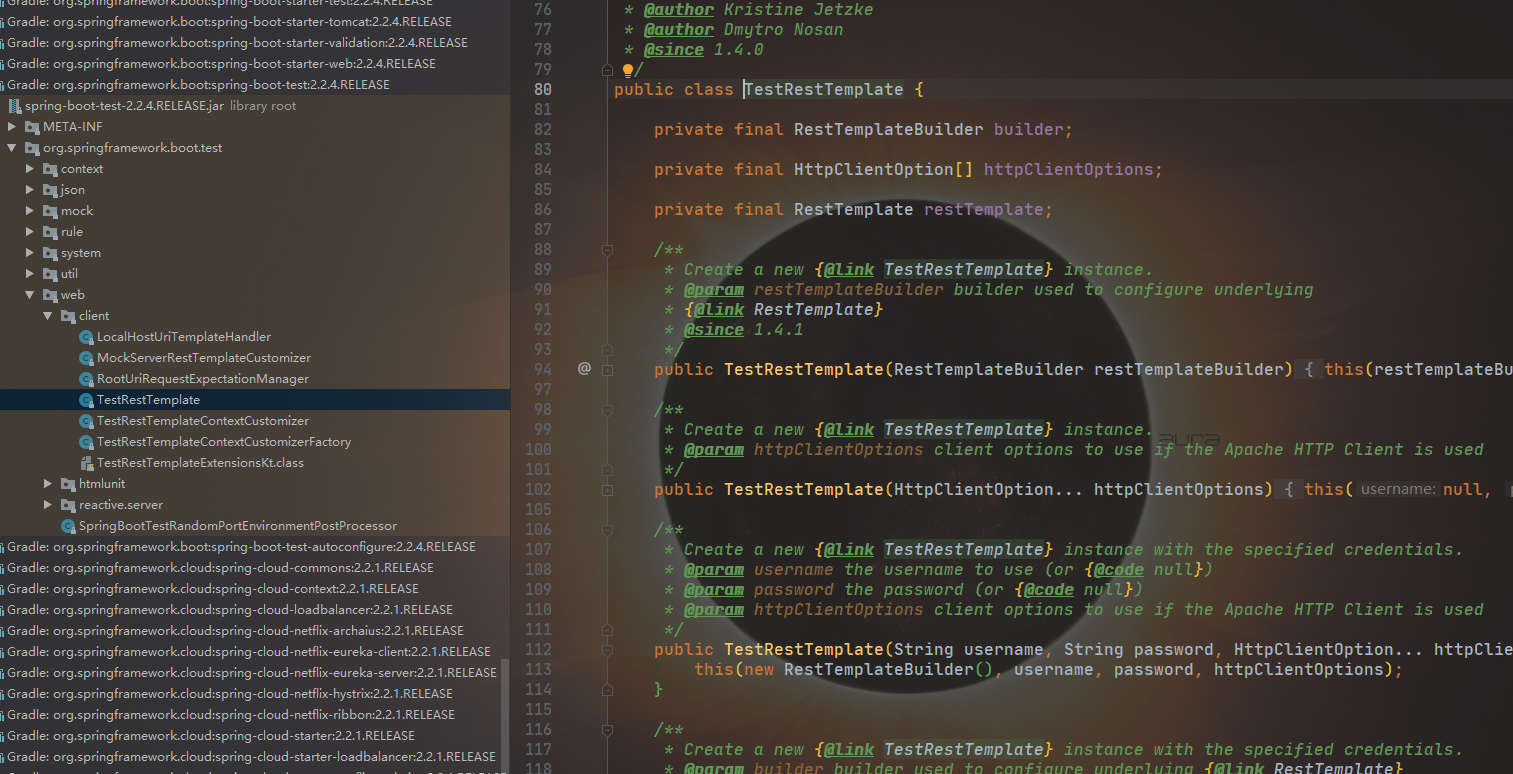
Task: Fold the Javadoc starting at line 88
Action: 607,250
